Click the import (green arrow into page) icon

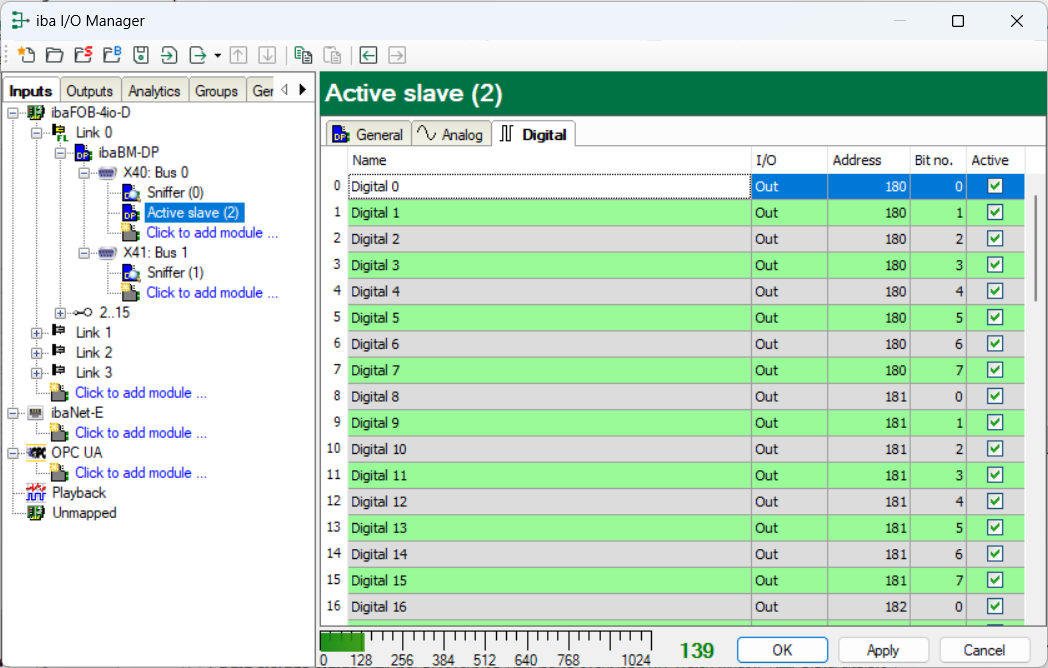[x=169, y=55]
